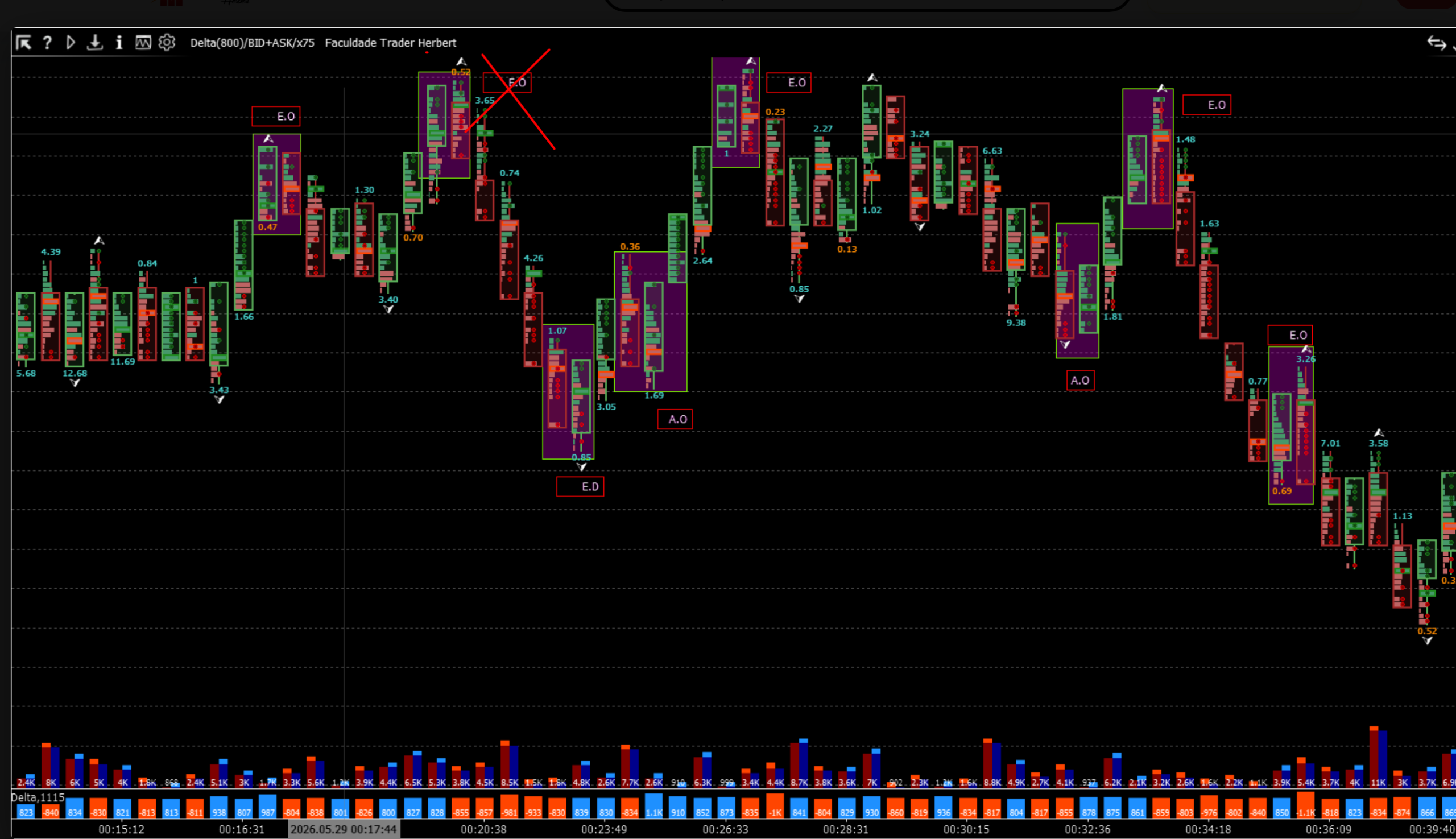1456x839 pixels.
Task: Click the Delta(800)/BID+ASK/x75 chart title
Action: (x=253, y=43)
